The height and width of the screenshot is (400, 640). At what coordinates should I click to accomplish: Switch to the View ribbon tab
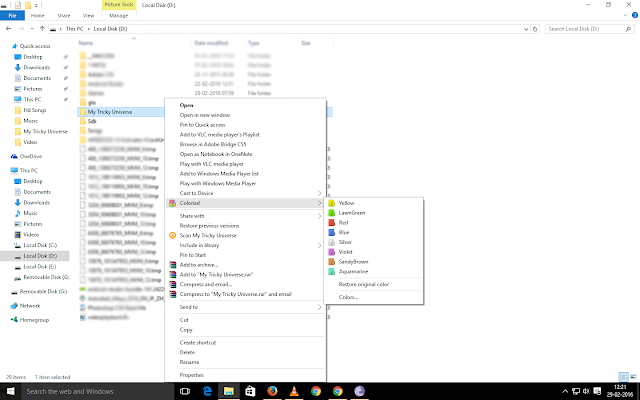click(89, 16)
